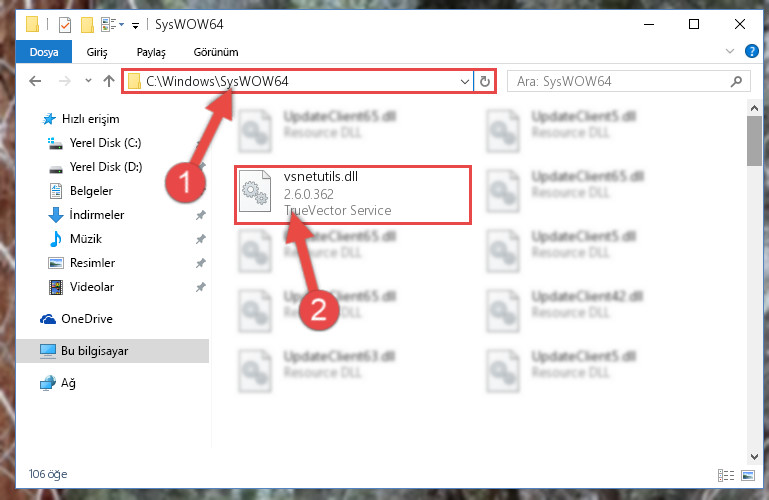769x500 pixels.
Task: Refresh the SysWOW64 folder view
Action: (x=485, y=81)
